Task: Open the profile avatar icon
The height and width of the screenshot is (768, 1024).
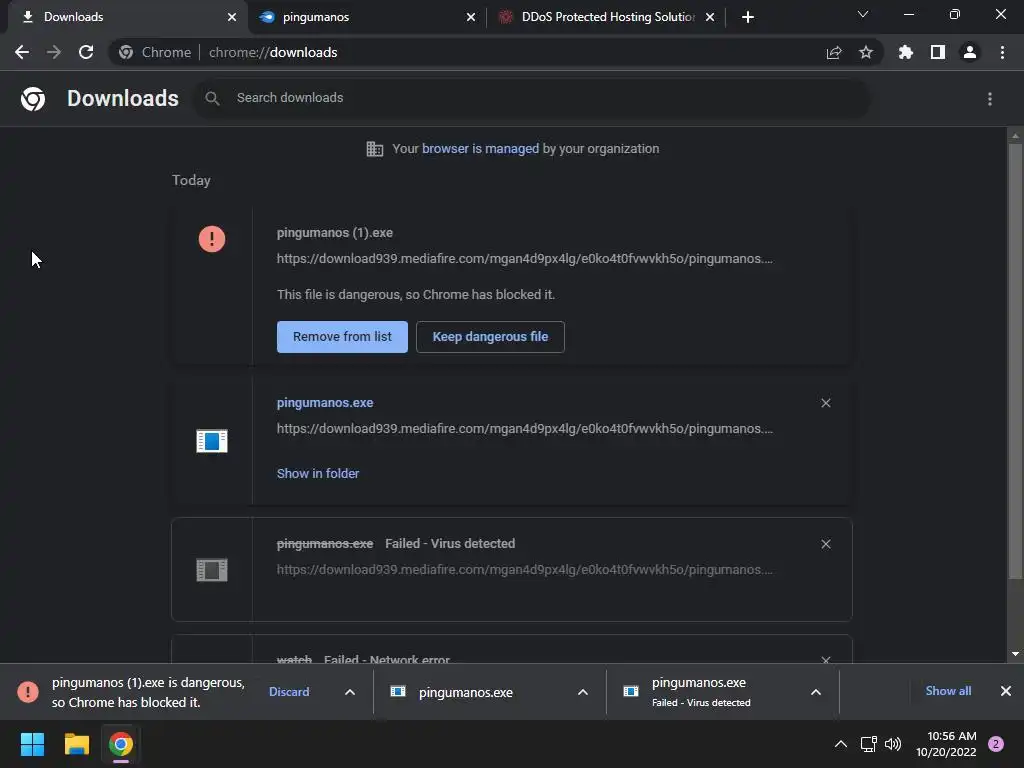Action: pos(970,52)
